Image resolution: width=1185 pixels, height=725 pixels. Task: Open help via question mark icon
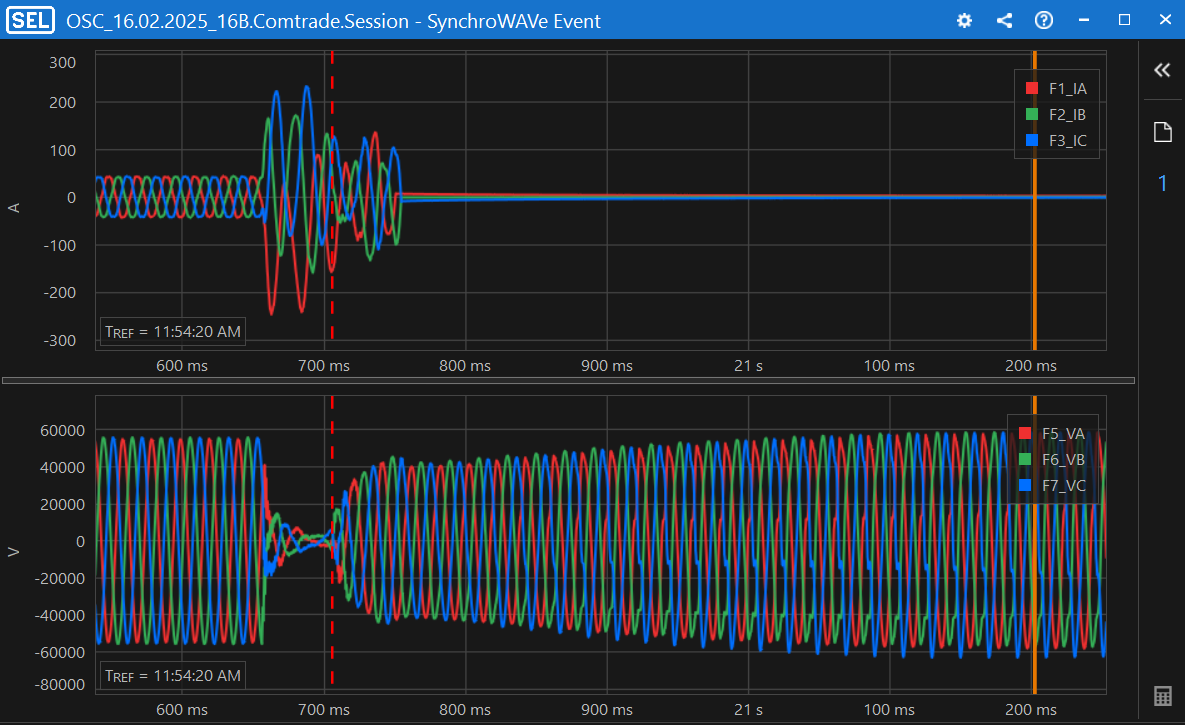coord(1043,20)
